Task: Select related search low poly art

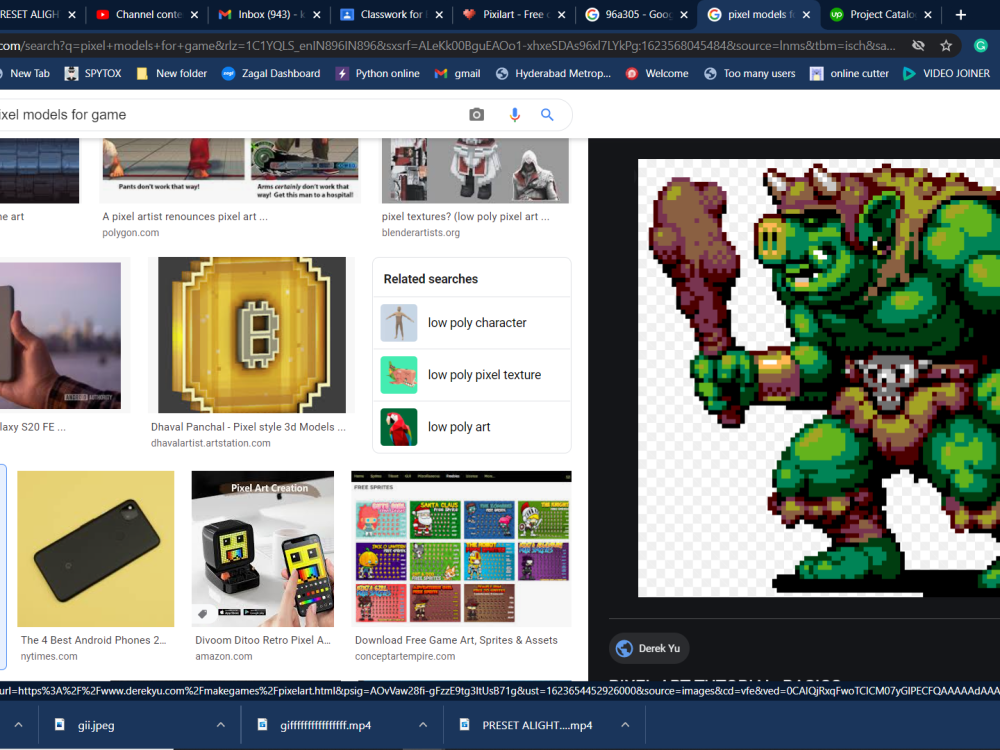Action: [472, 427]
